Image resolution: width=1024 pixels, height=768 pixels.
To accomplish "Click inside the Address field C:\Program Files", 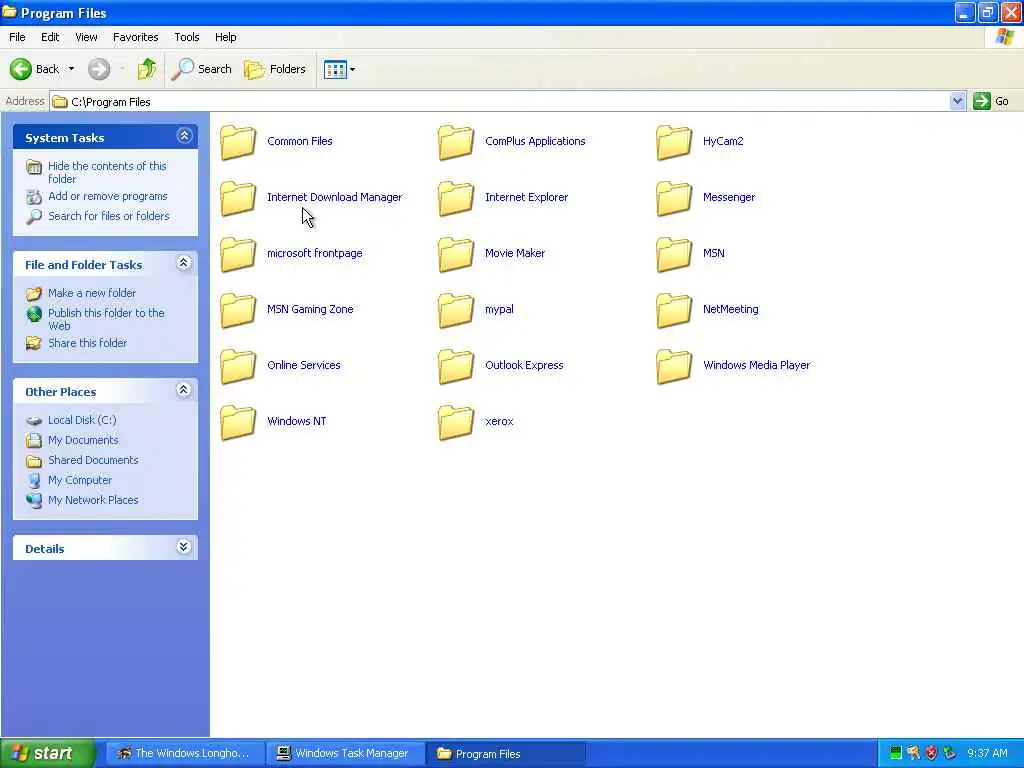I will pos(500,101).
